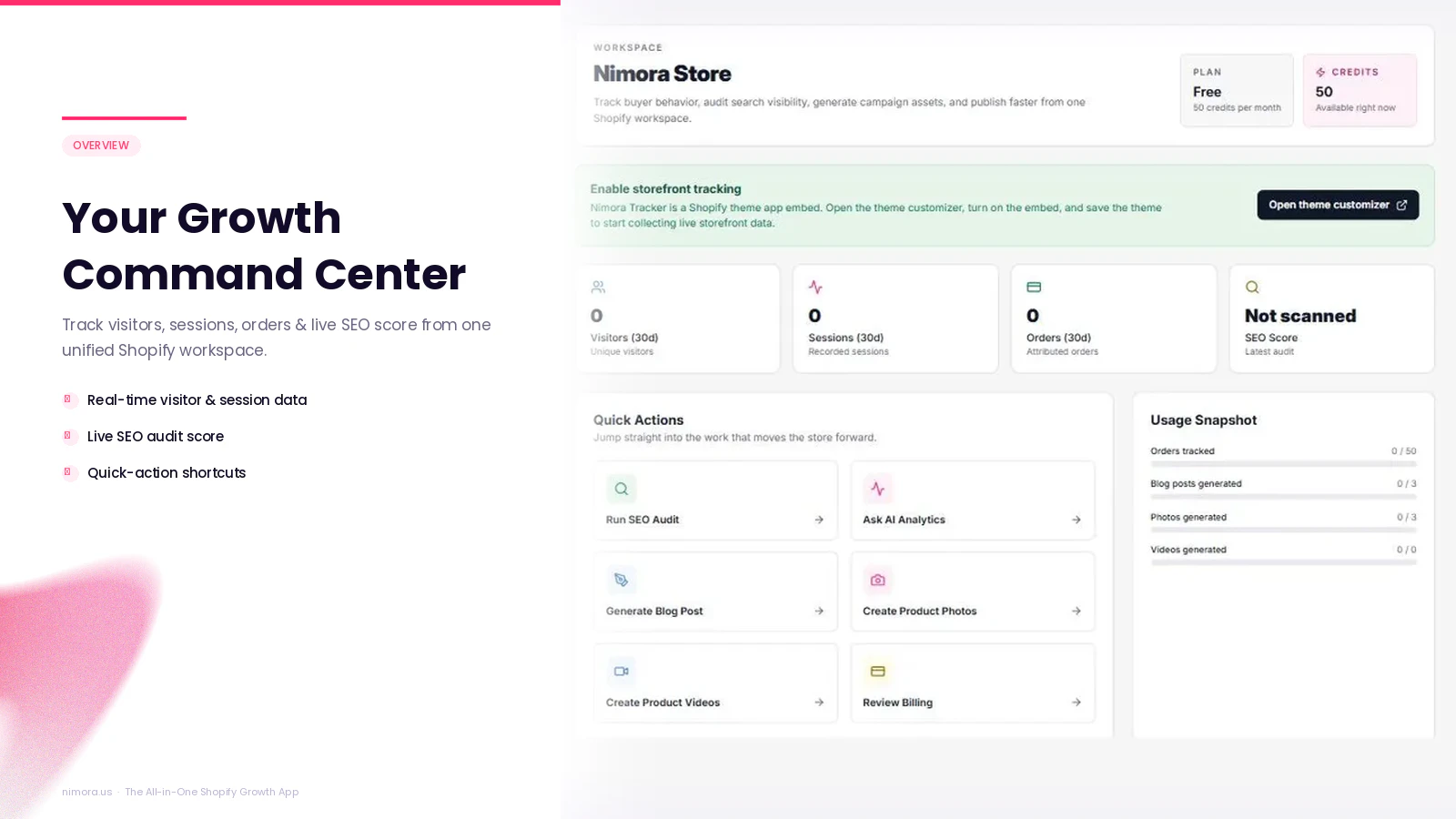
Task: Click the "Unique visitors" caption
Action: [622, 352]
